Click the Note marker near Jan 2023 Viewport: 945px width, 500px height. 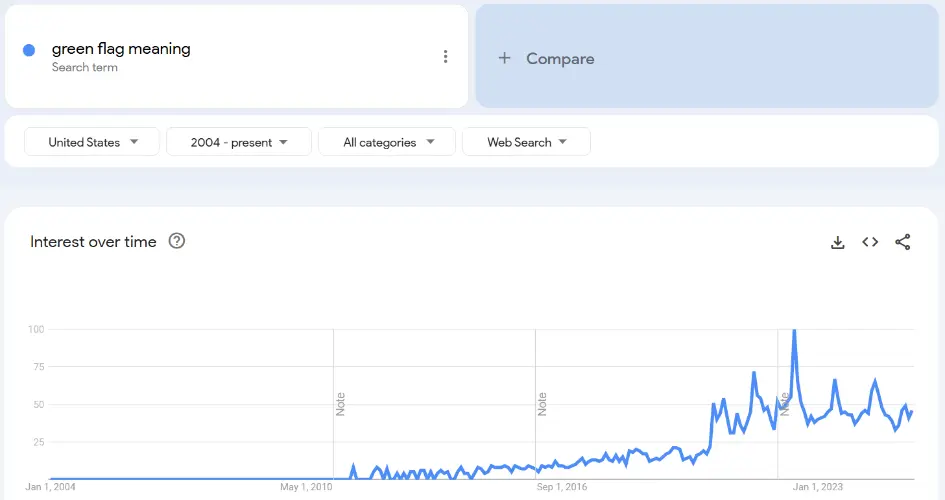tap(785, 404)
